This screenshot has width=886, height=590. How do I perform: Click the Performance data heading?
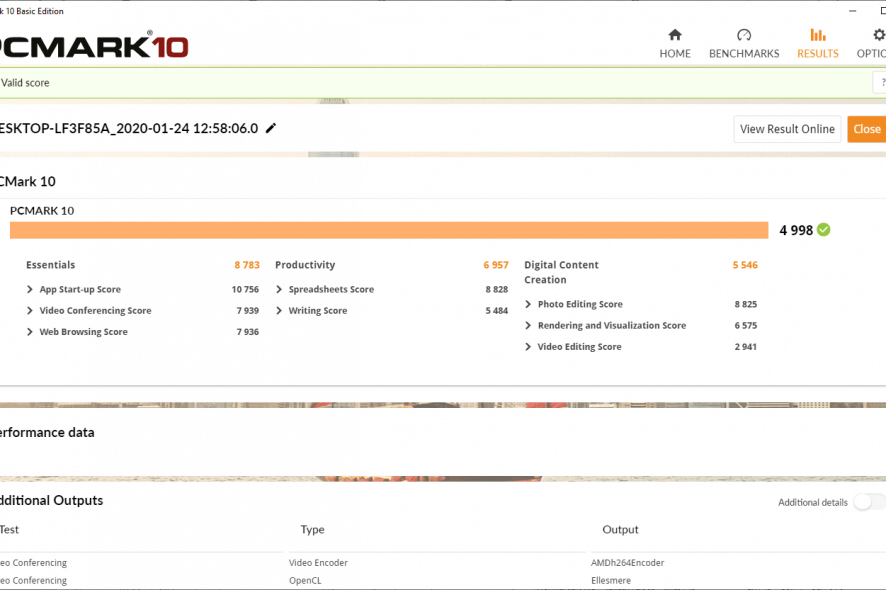(47, 432)
